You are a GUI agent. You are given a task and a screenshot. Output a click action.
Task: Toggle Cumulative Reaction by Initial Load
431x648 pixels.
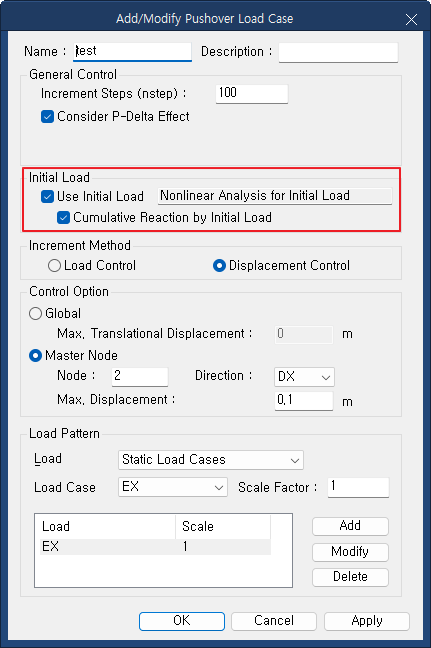(x=63, y=217)
